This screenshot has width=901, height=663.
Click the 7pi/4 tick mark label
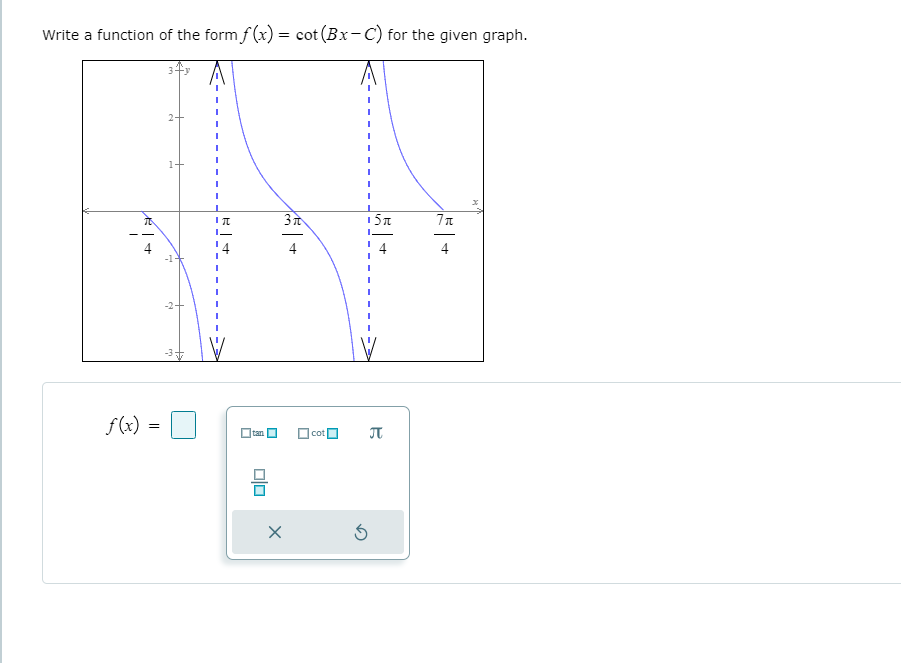click(444, 231)
